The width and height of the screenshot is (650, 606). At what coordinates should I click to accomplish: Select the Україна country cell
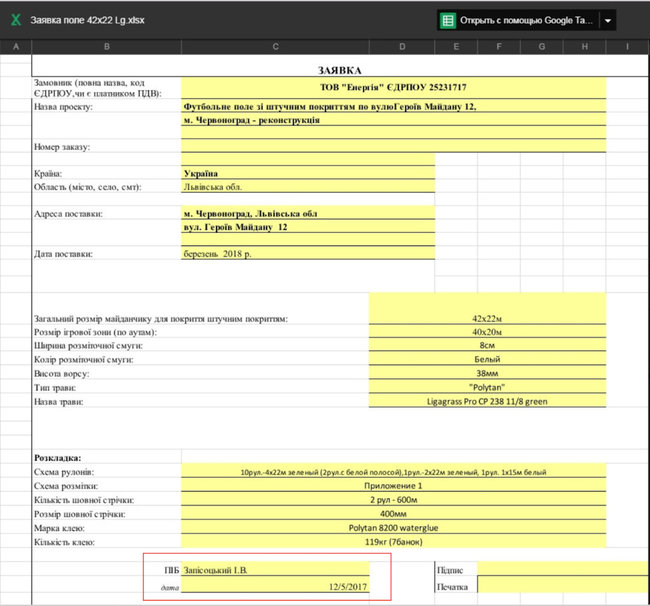307,172
